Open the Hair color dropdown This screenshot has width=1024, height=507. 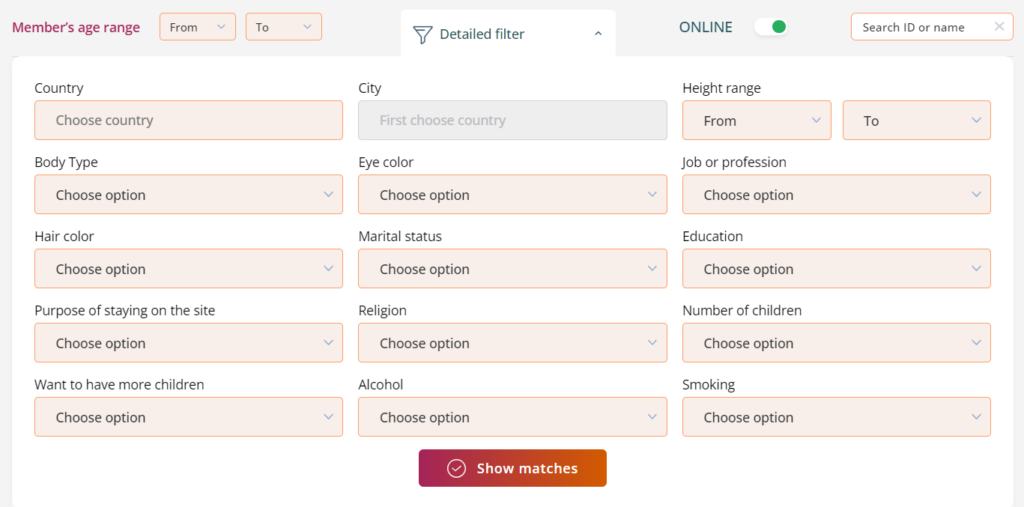pos(188,269)
